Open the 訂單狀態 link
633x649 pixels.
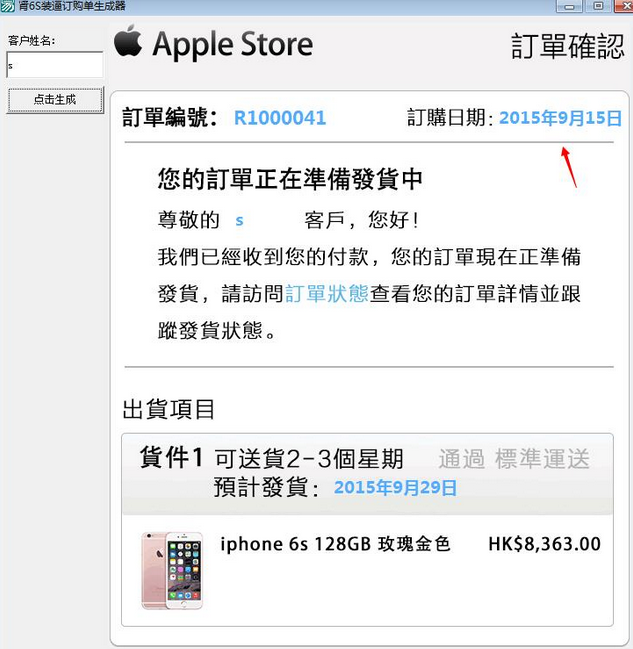coord(327,293)
